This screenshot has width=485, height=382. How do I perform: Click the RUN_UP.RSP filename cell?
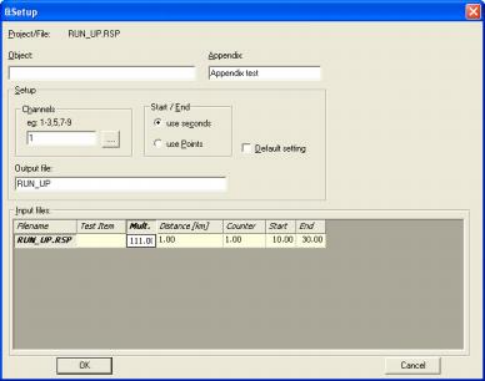(x=45, y=240)
